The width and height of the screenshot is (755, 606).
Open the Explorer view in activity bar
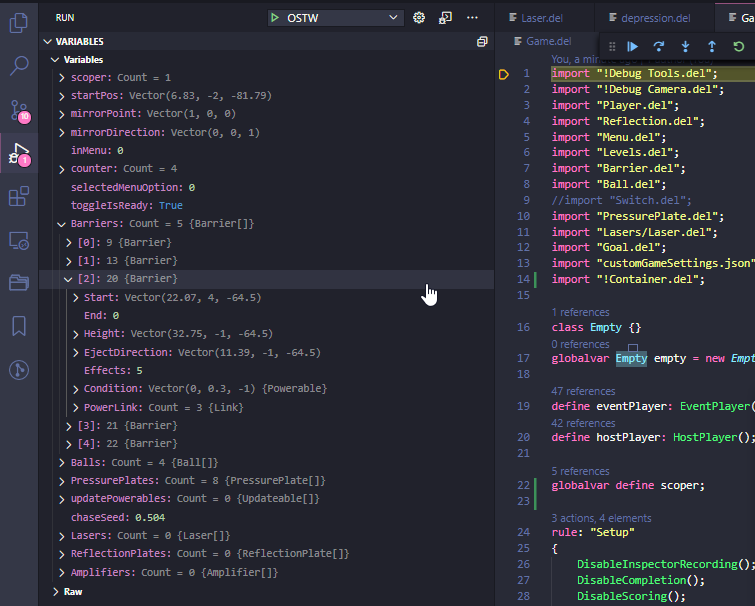[19, 21]
